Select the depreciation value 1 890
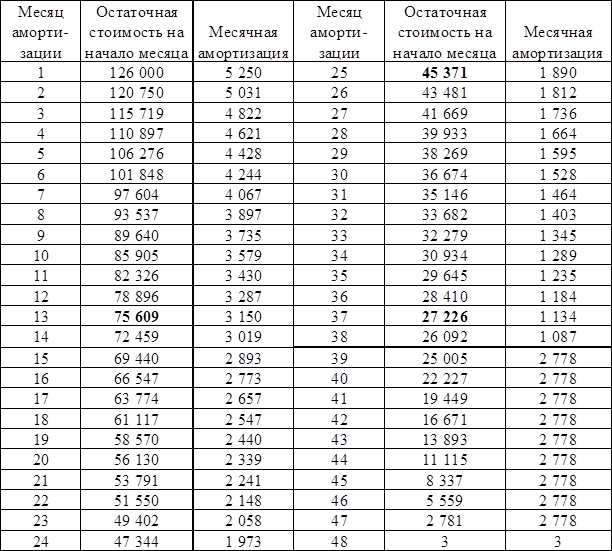The height and width of the screenshot is (551, 612). point(557,73)
